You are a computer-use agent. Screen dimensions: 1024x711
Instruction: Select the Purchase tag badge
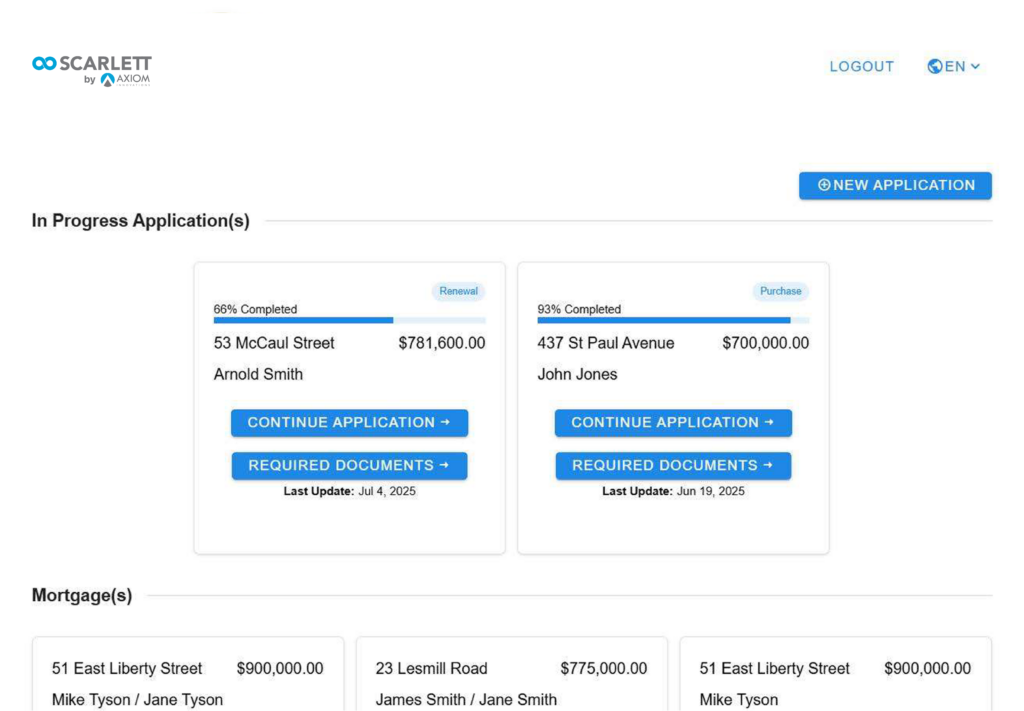point(780,291)
